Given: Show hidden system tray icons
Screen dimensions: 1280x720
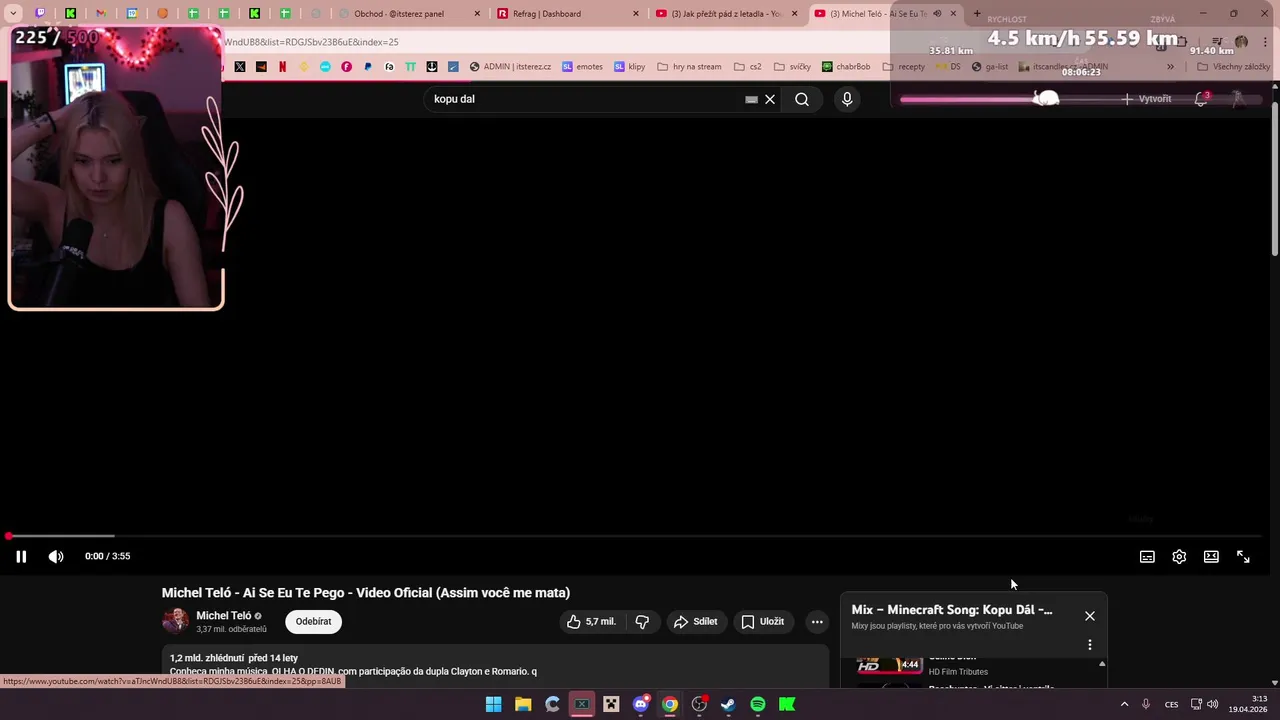Looking at the screenshot, I should click(1124, 705).
